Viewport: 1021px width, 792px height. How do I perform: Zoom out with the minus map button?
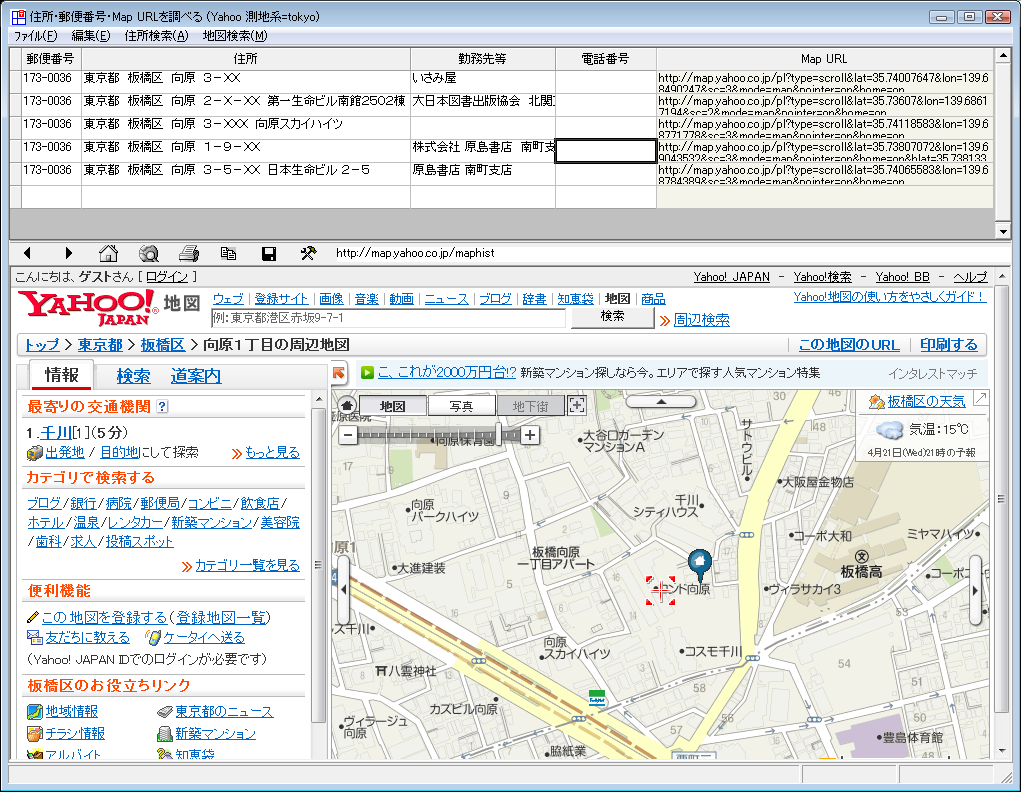348,434
